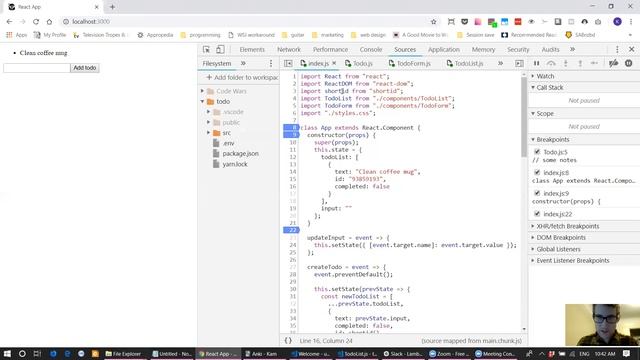The image size is (640, 360).
Task: Click the step into function icon
Action: [x=566, y=63]
